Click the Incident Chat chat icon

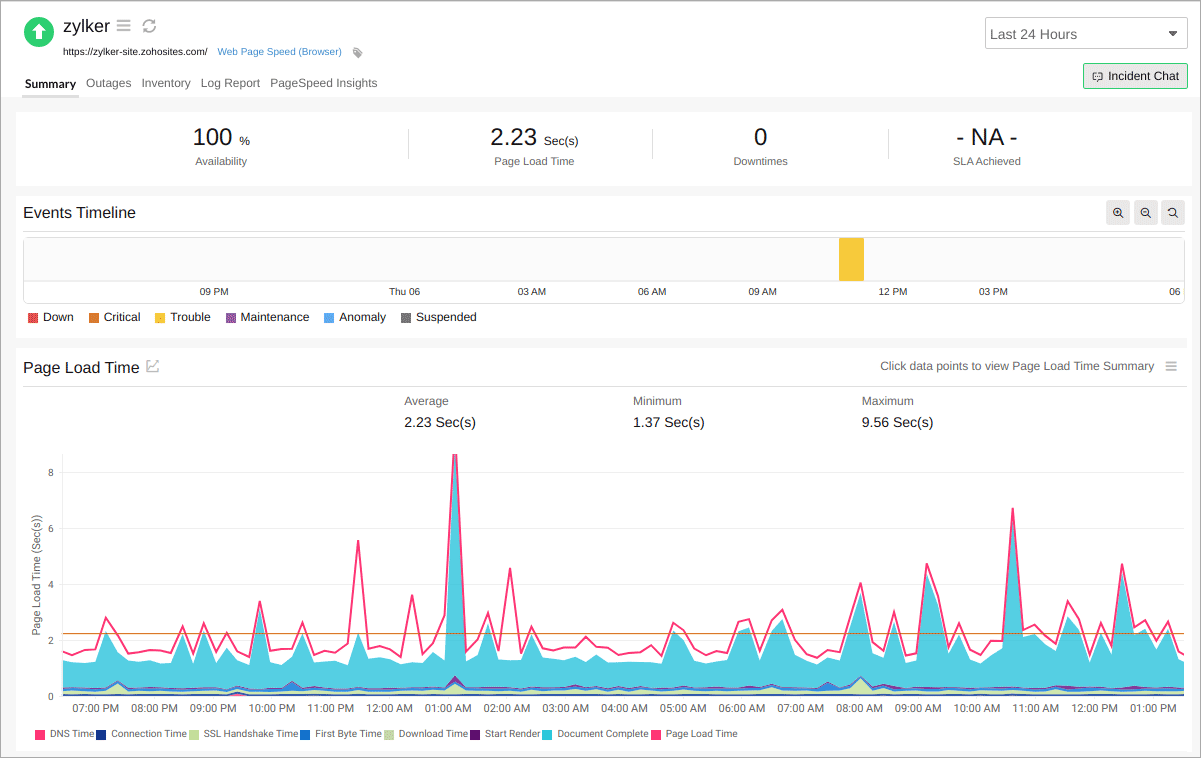[1097, 76]
